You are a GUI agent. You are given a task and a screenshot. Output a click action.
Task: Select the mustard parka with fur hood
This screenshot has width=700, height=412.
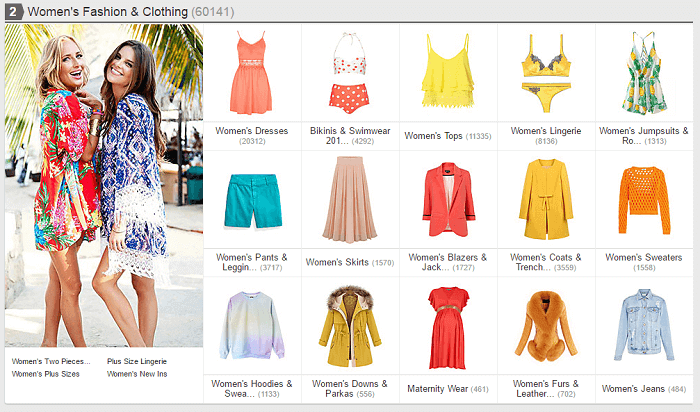click(350, 326)
